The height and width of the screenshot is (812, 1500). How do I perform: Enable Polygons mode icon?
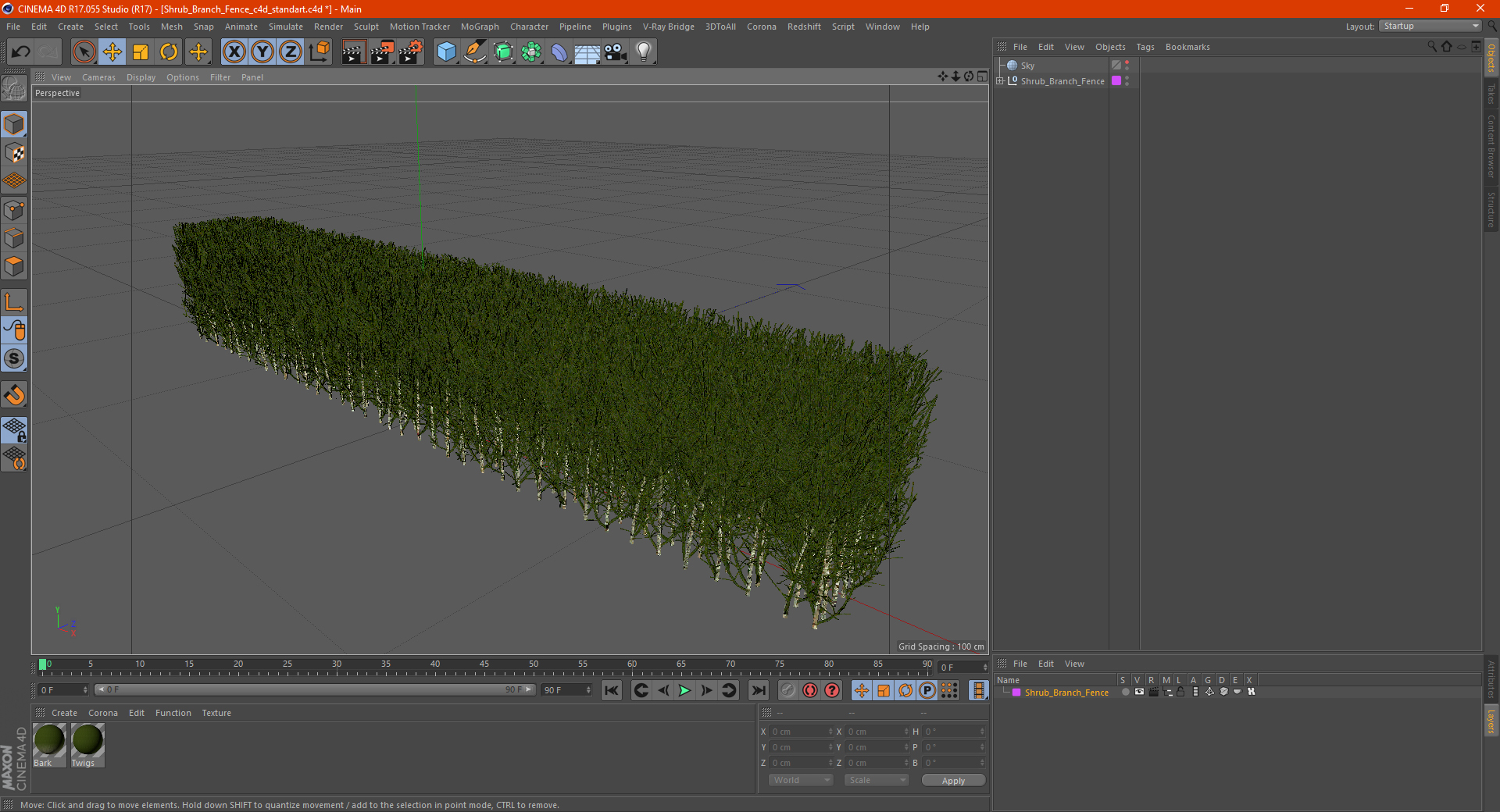[x=15, y=266]
